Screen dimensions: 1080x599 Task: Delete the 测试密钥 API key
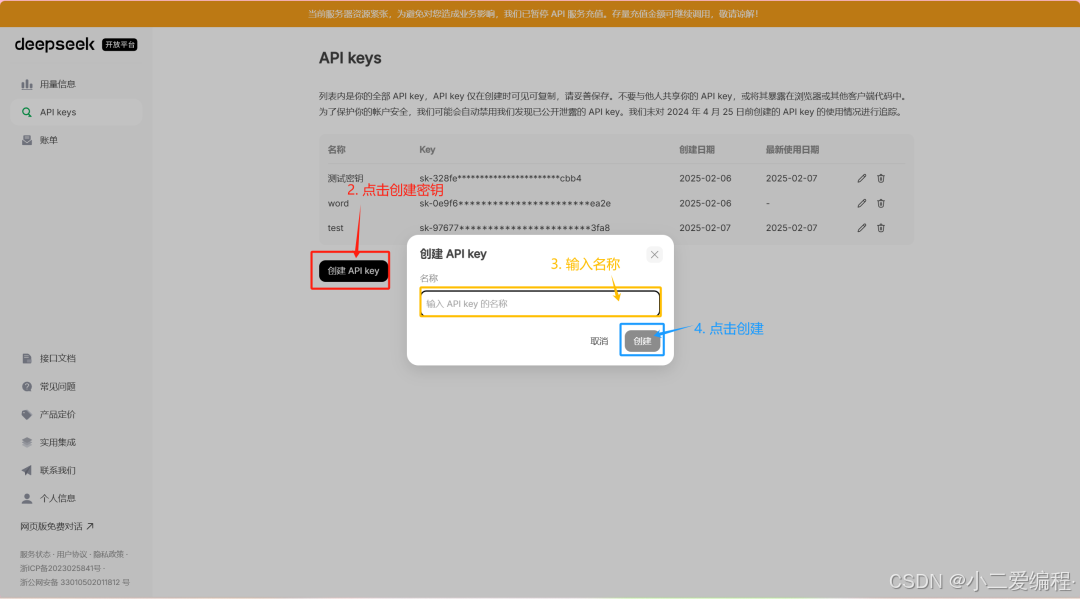coord(881,178)
